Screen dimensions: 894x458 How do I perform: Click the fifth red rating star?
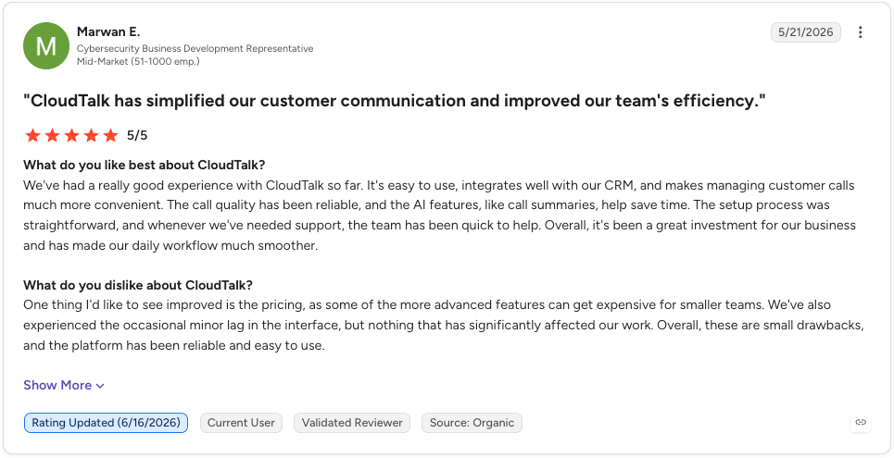(111, 135)
